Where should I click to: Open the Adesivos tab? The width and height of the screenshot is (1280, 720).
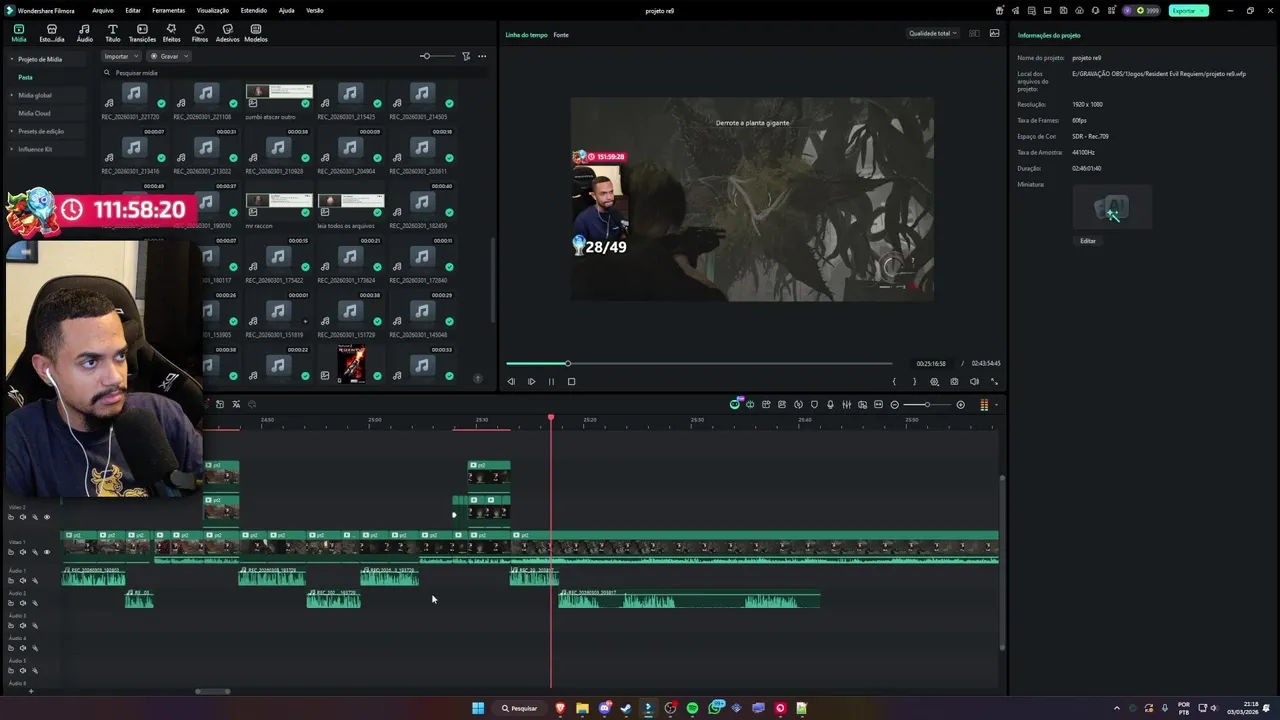click(227, 33)
